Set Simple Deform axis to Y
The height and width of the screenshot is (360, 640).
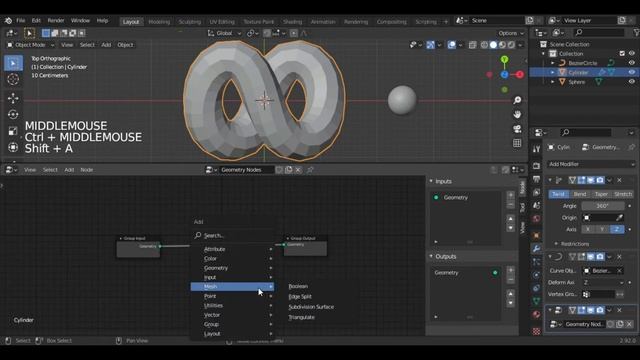602,229
